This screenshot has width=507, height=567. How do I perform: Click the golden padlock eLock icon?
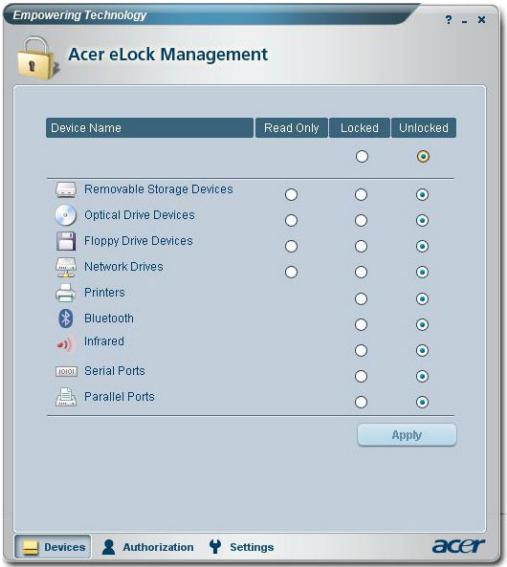[37, 58]
